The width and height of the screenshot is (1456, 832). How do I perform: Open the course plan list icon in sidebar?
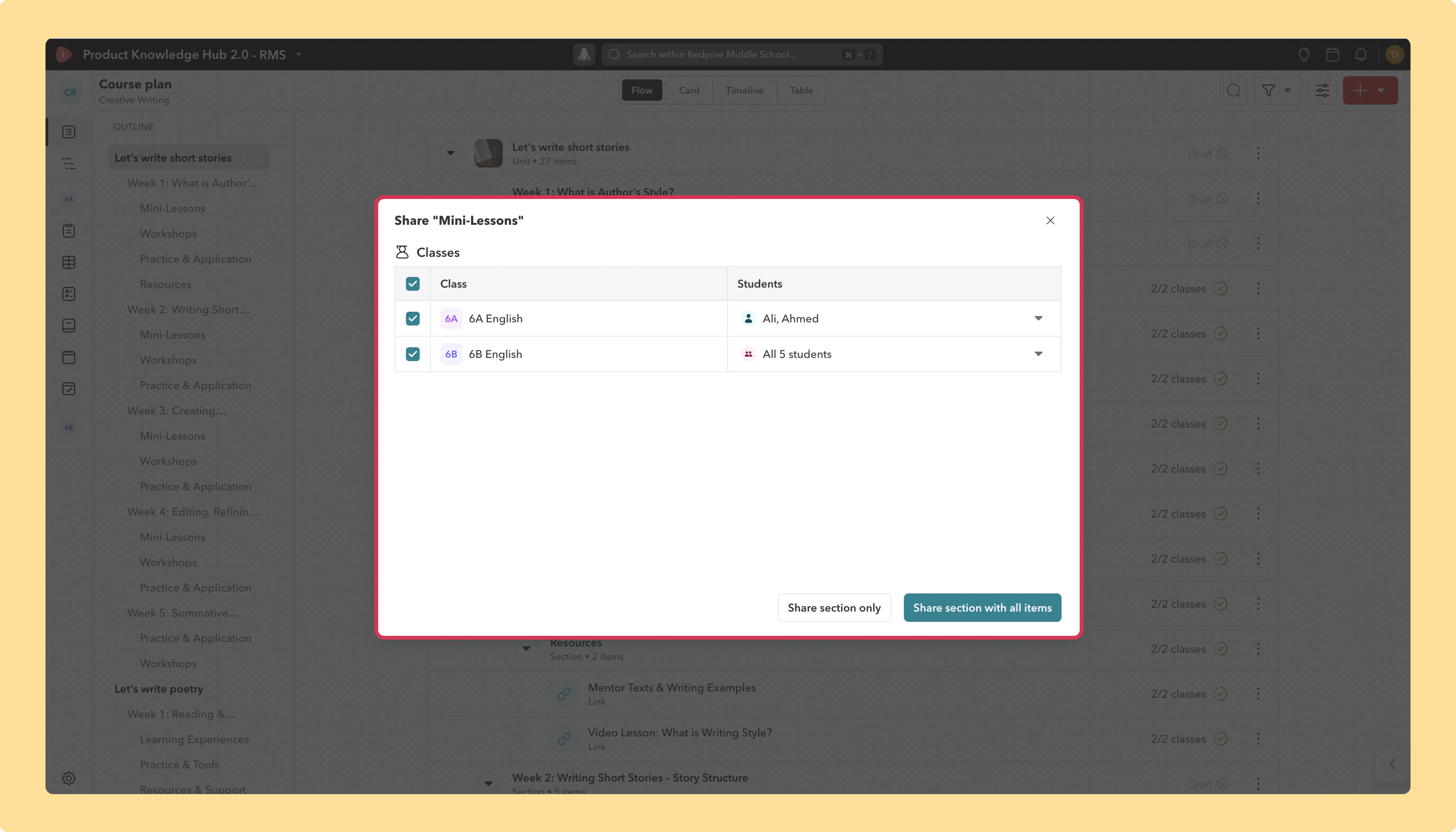click(x=68, y=132)
